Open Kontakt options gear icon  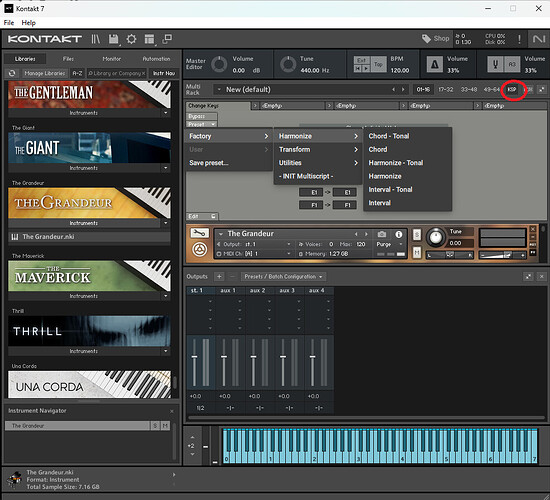coord(132,39)
